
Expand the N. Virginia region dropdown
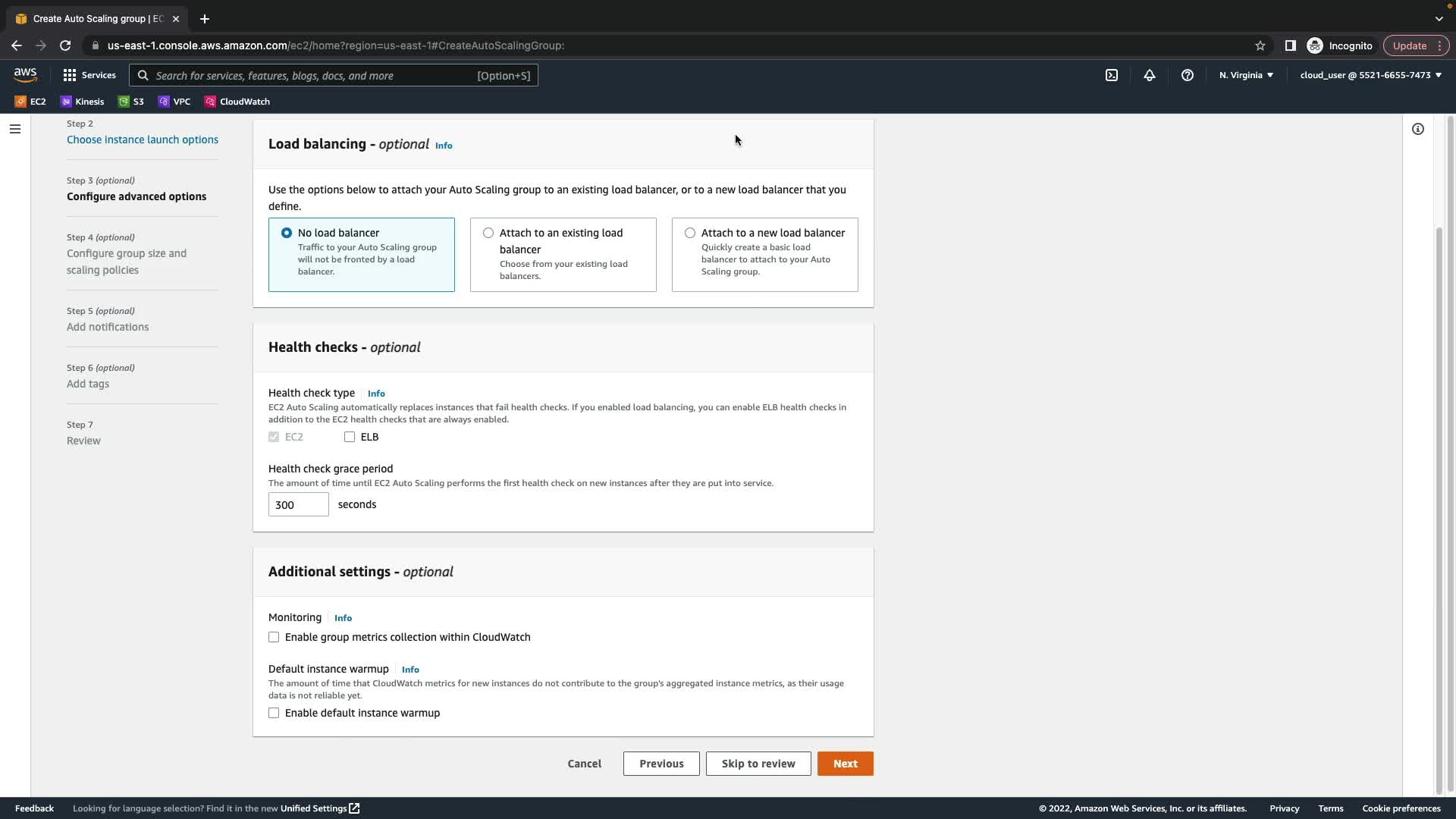tap(1246, 75)
